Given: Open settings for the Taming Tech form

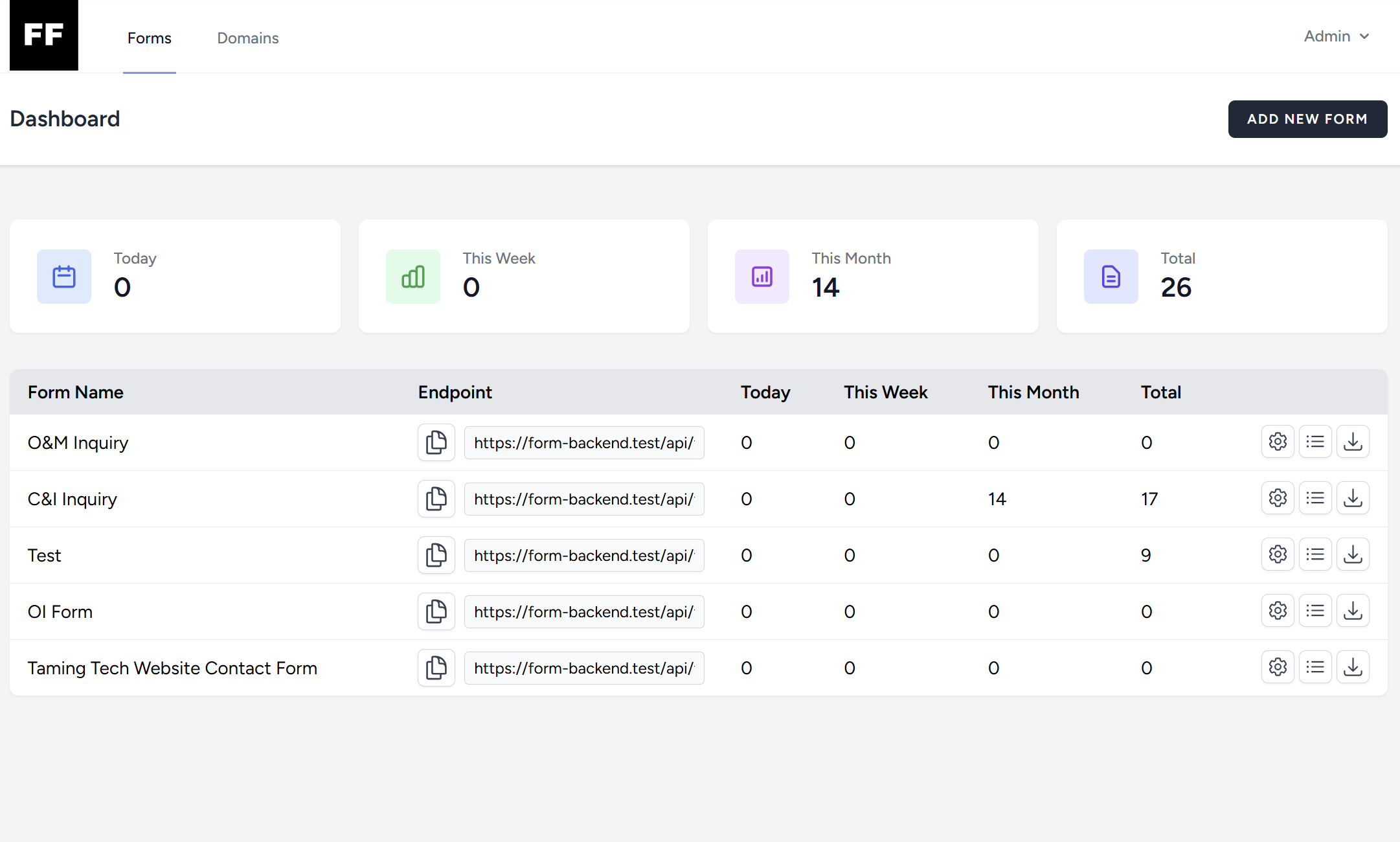Looking at the screenshot, I should pos(1278,666).
